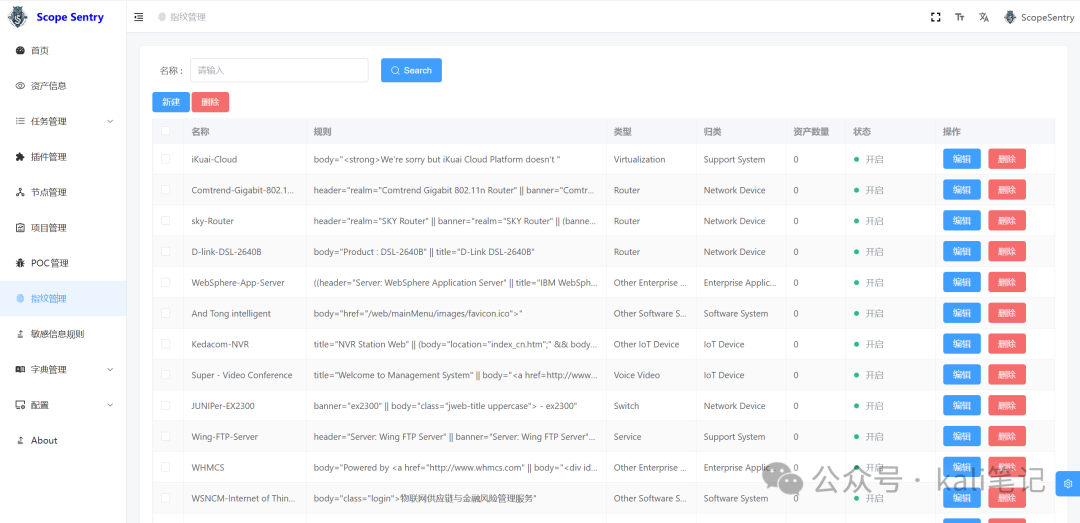1080x523 pixels.
Task: Focus the 名称 search input field
Action: click(x=279, y=70)
